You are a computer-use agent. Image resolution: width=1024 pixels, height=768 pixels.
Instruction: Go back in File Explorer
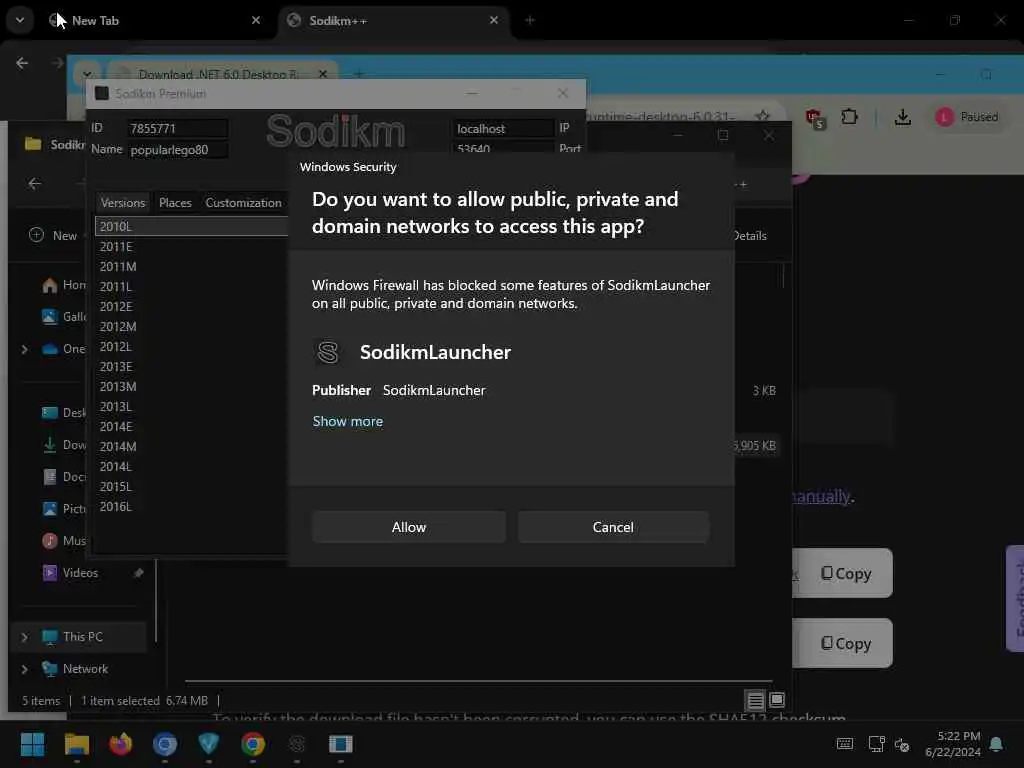[x=35, y=184]
